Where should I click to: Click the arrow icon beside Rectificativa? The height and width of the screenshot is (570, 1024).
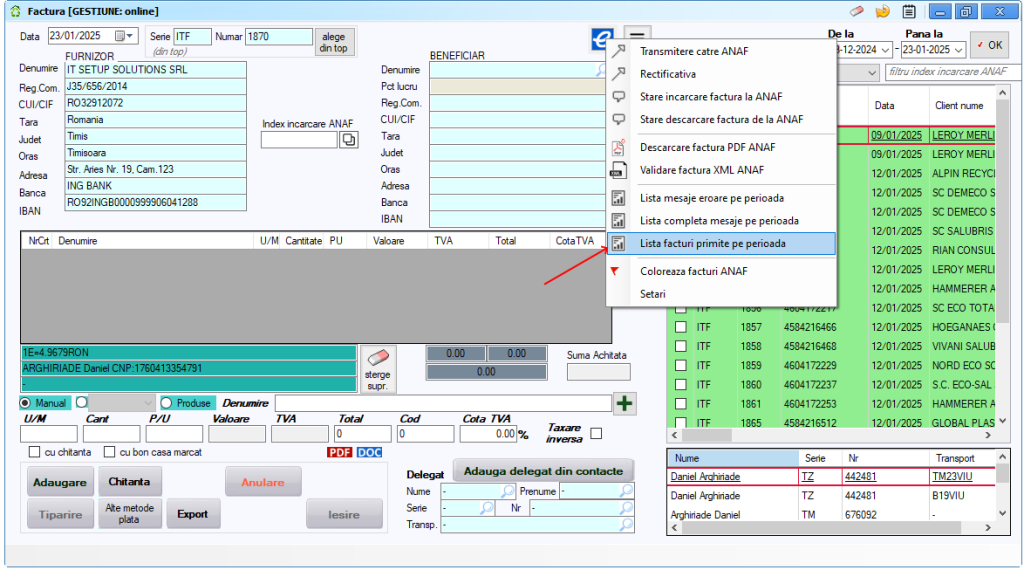point(618,74)
